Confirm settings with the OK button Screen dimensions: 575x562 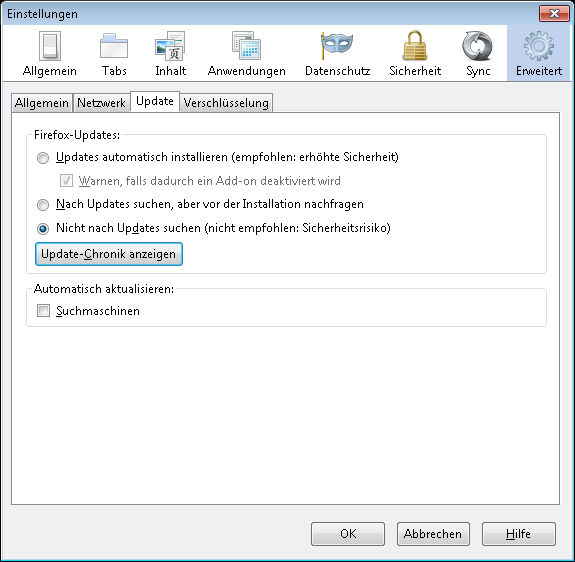[348, 534]
